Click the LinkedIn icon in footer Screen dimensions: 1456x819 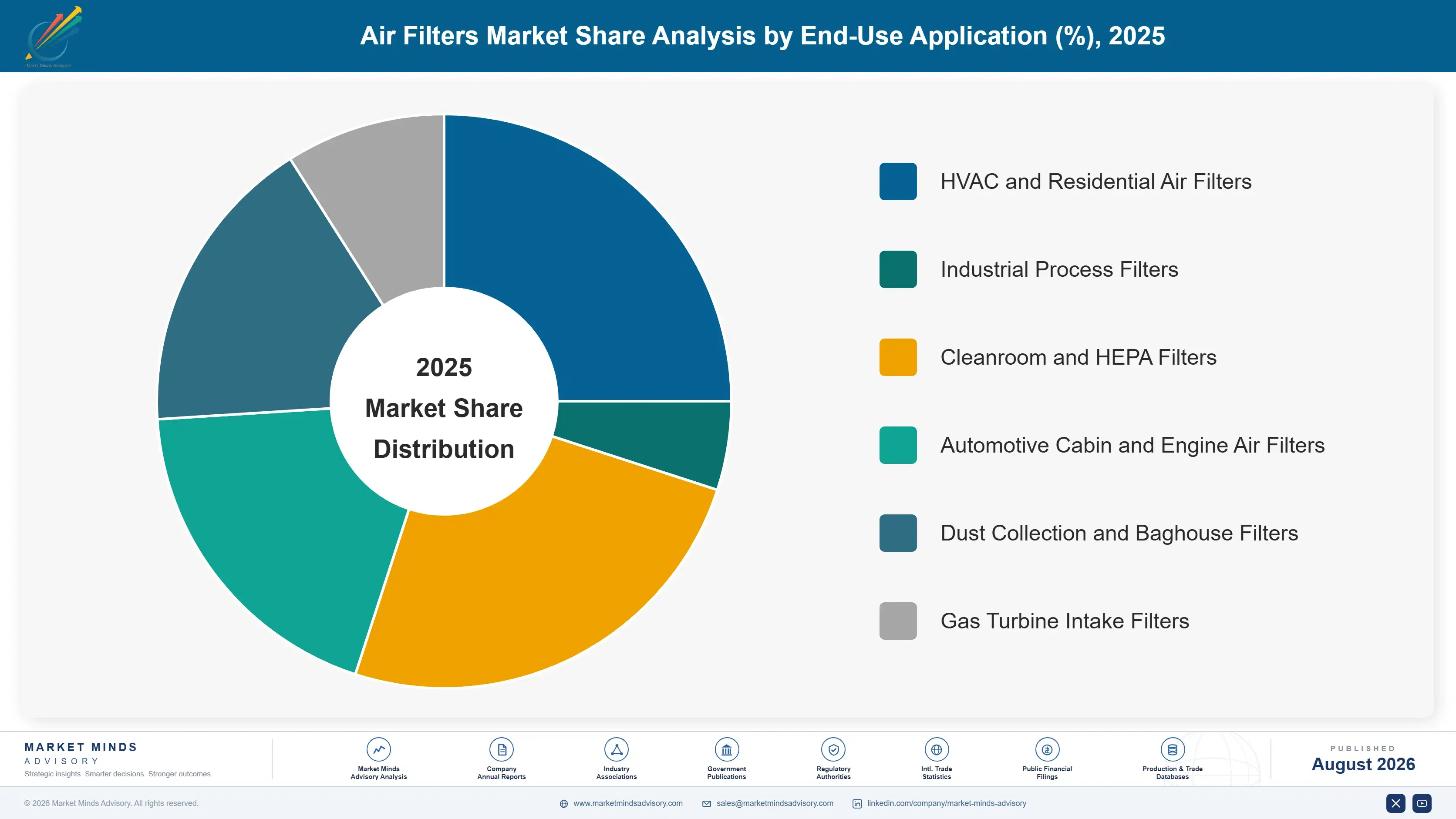tap(857, 804)
